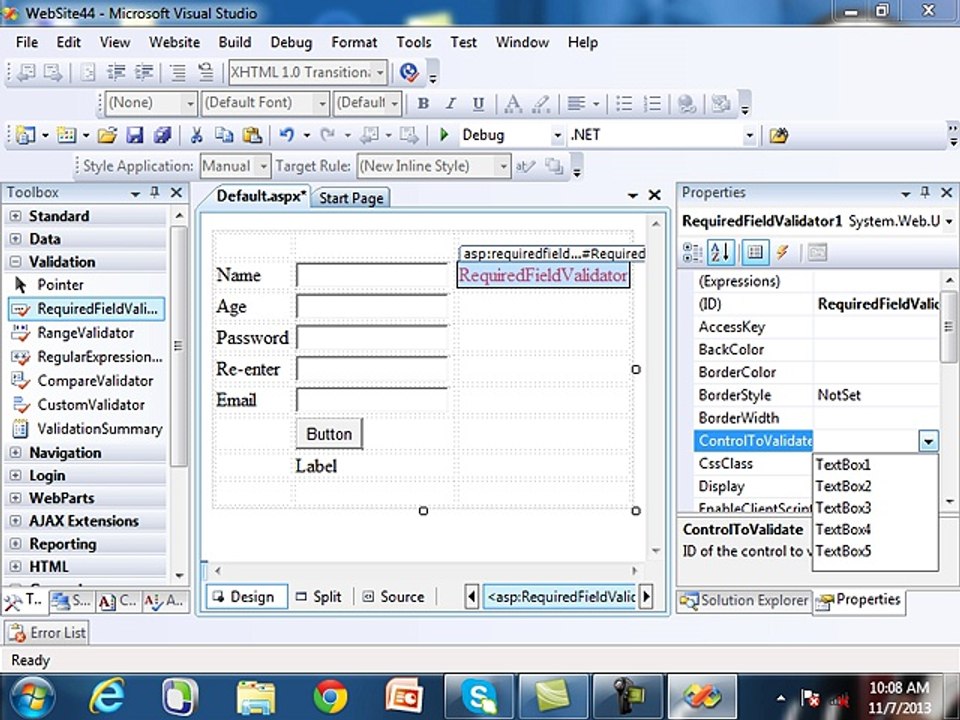This screenshot has height=720, width=960.
Task: Switch Properties to Categorized view
Action: tap(692, 252)
